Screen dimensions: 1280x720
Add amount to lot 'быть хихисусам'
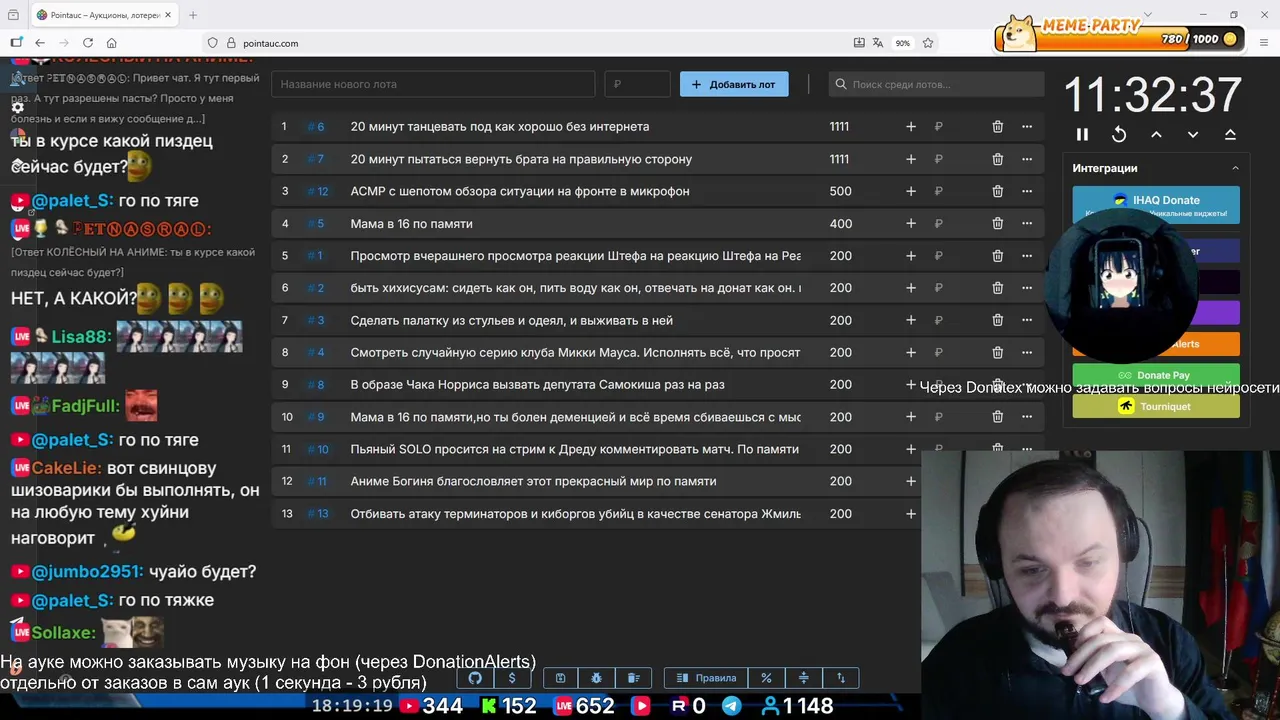(x=910, y=288)
